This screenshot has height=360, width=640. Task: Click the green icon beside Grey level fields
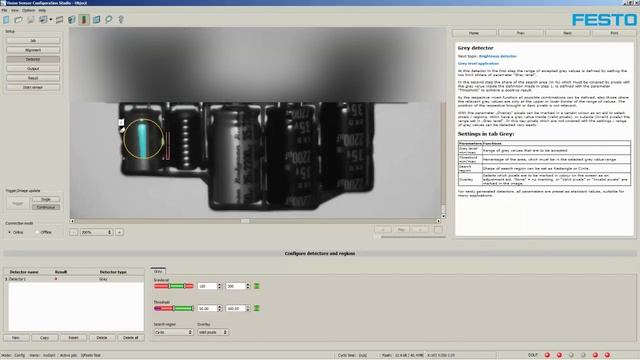coord(257,287)
